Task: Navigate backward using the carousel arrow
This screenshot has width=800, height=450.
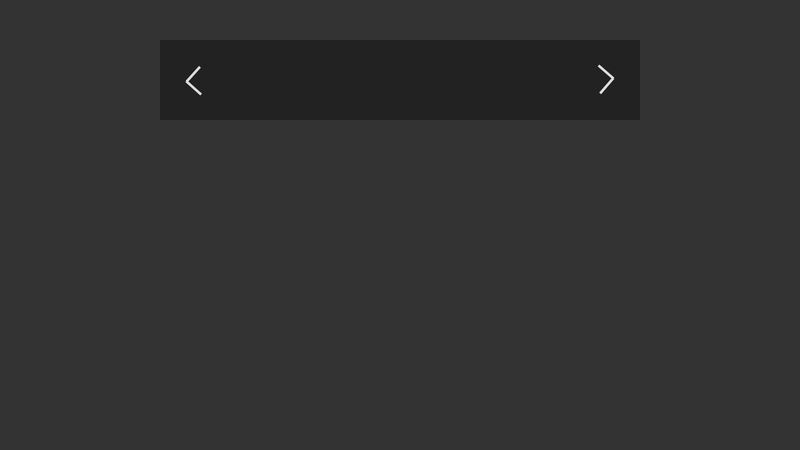Action: [193, 81]
